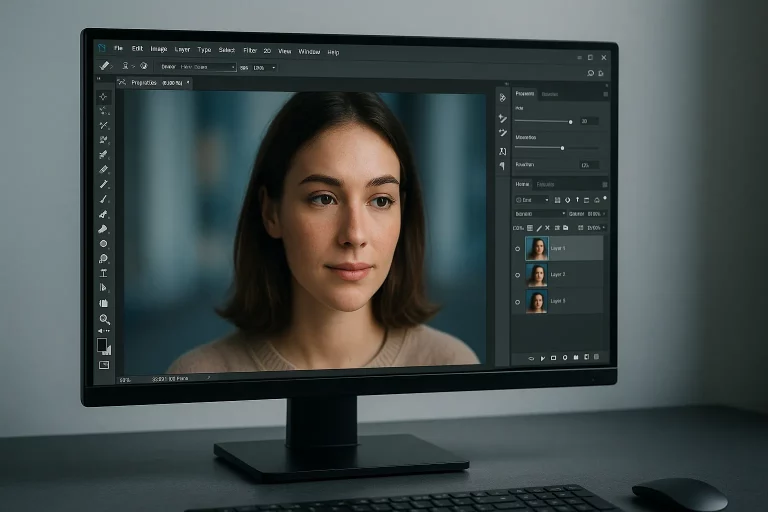Open the Paragraph panel icon in side dock
Screen dimensions: 768x512
click(x=503, y=165)
